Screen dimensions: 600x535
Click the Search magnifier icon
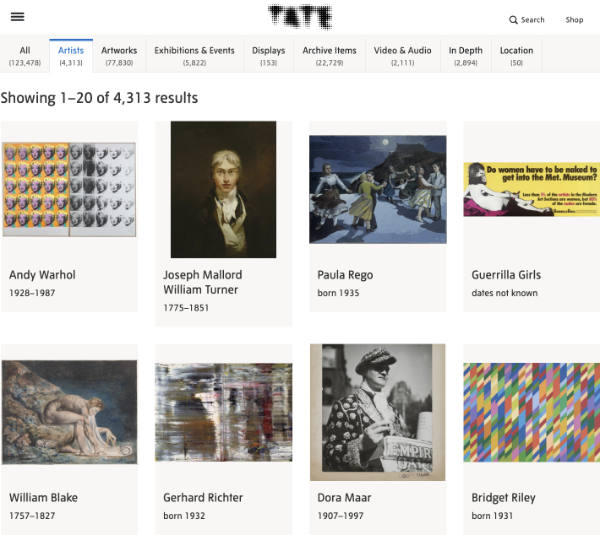pos(513,20)
